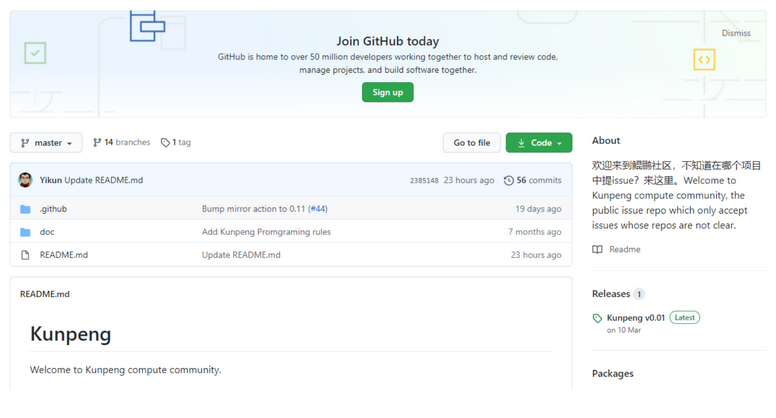Open the doc folder
The height and width of the screenshot is (418, 776).
[47, 232]
